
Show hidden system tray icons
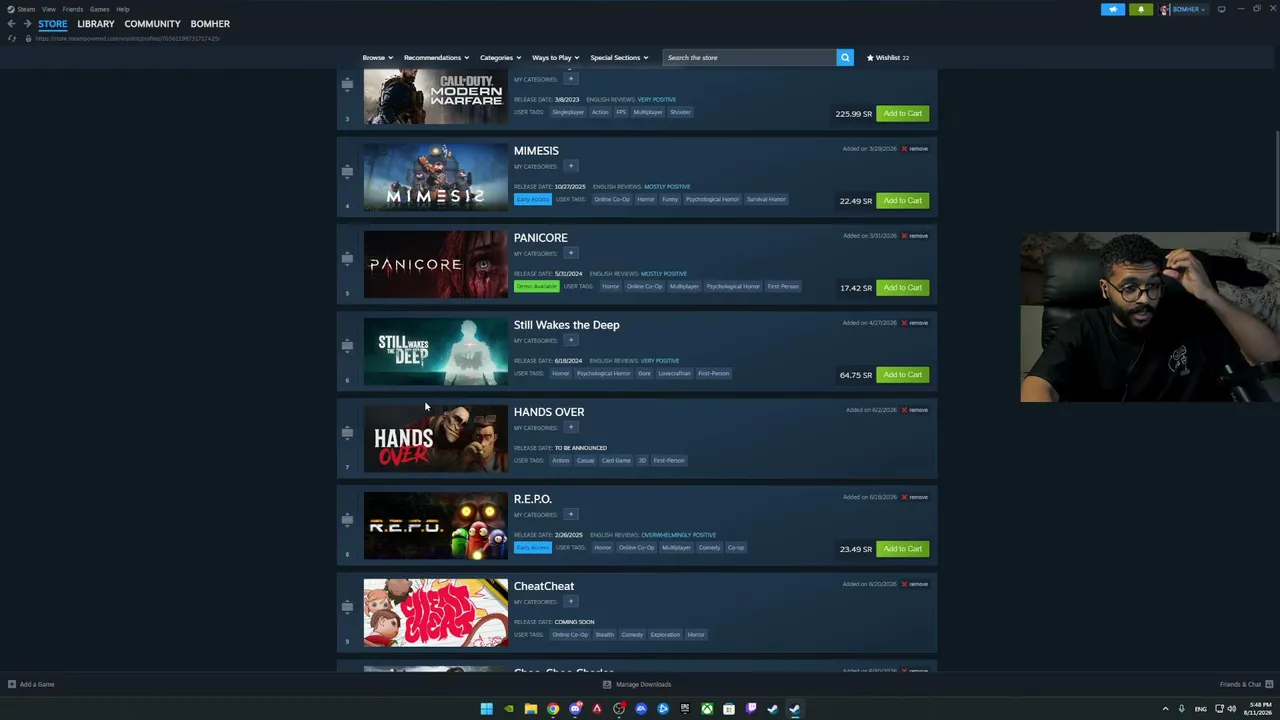click(x=1165, y=709)
